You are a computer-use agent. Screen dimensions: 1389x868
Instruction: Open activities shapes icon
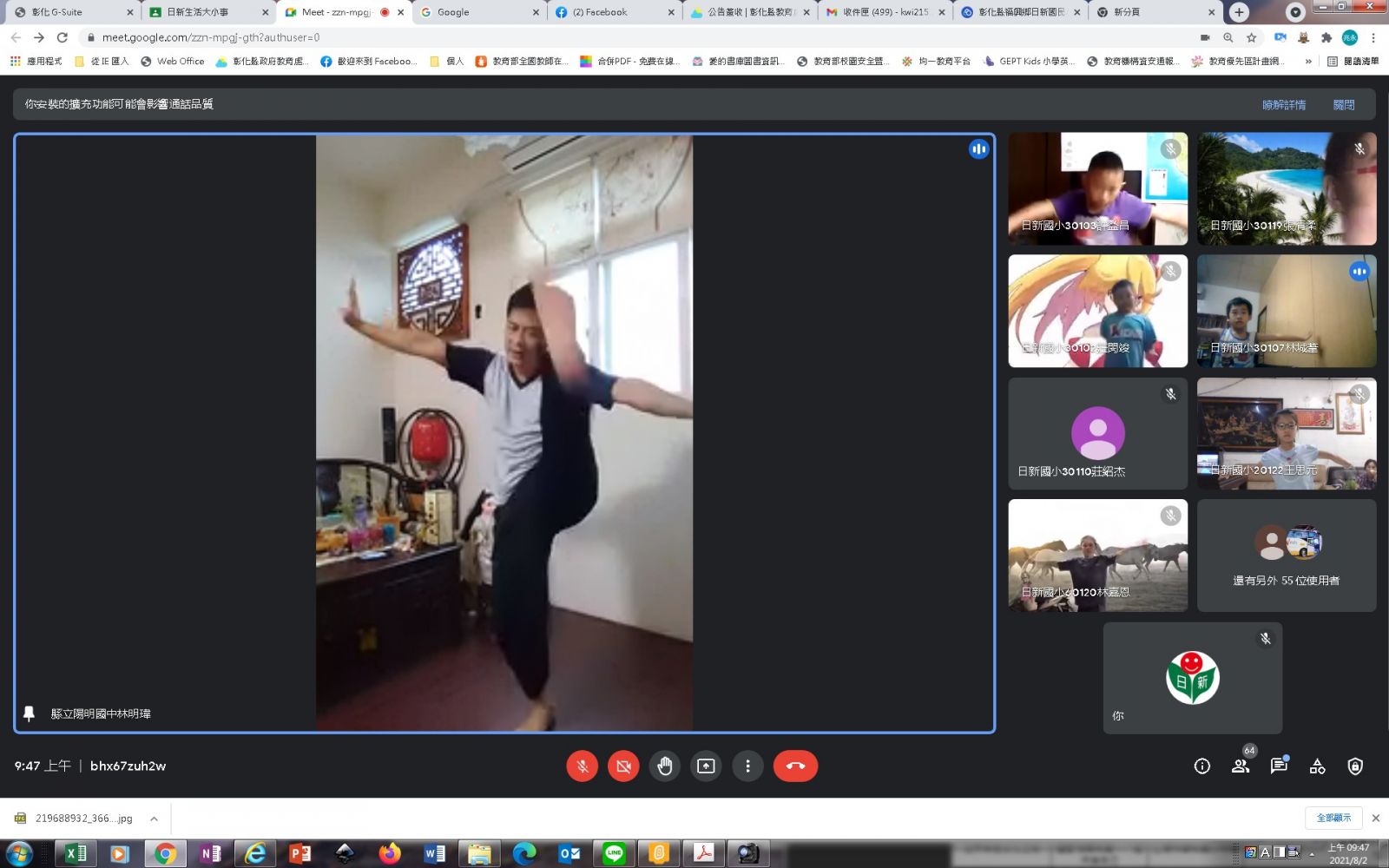pos(1317,766)
